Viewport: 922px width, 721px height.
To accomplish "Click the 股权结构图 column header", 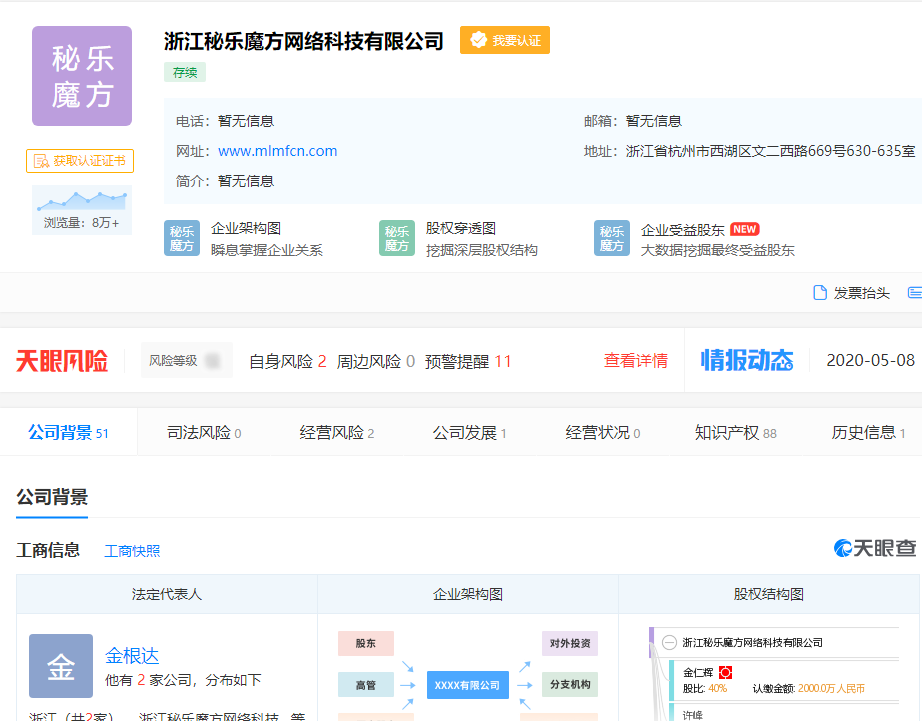I will (769, 594).
